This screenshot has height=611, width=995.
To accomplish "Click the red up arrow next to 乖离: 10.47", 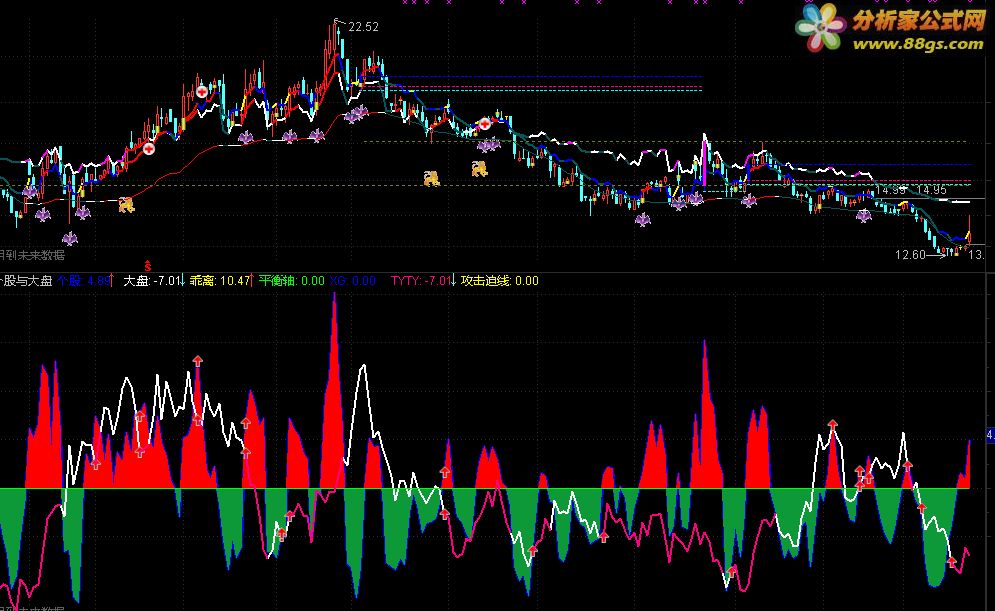I will click(253, 280).
